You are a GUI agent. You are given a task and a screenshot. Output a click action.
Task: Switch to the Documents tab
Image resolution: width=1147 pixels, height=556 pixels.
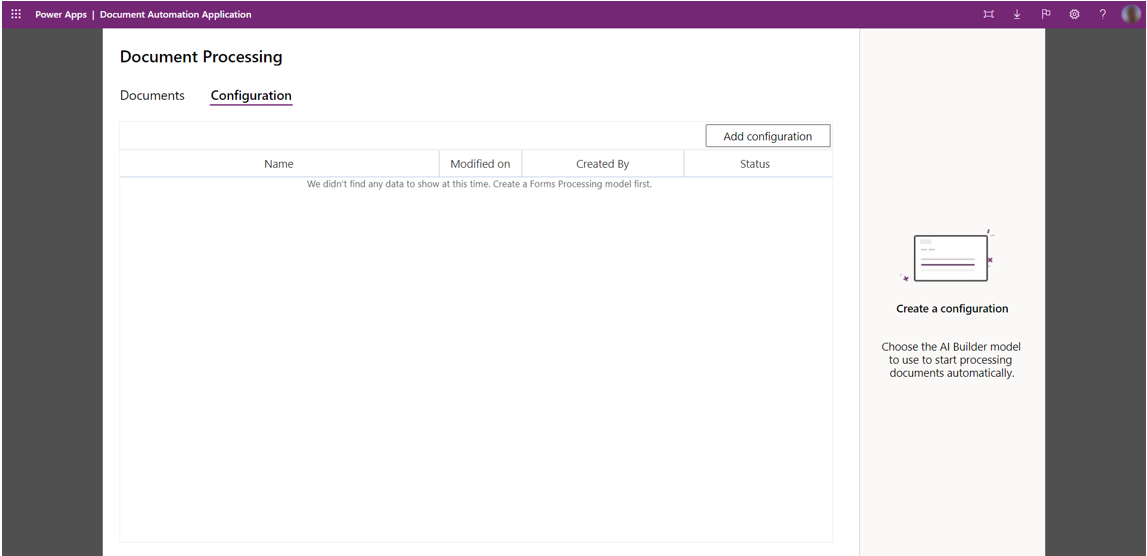152,95
